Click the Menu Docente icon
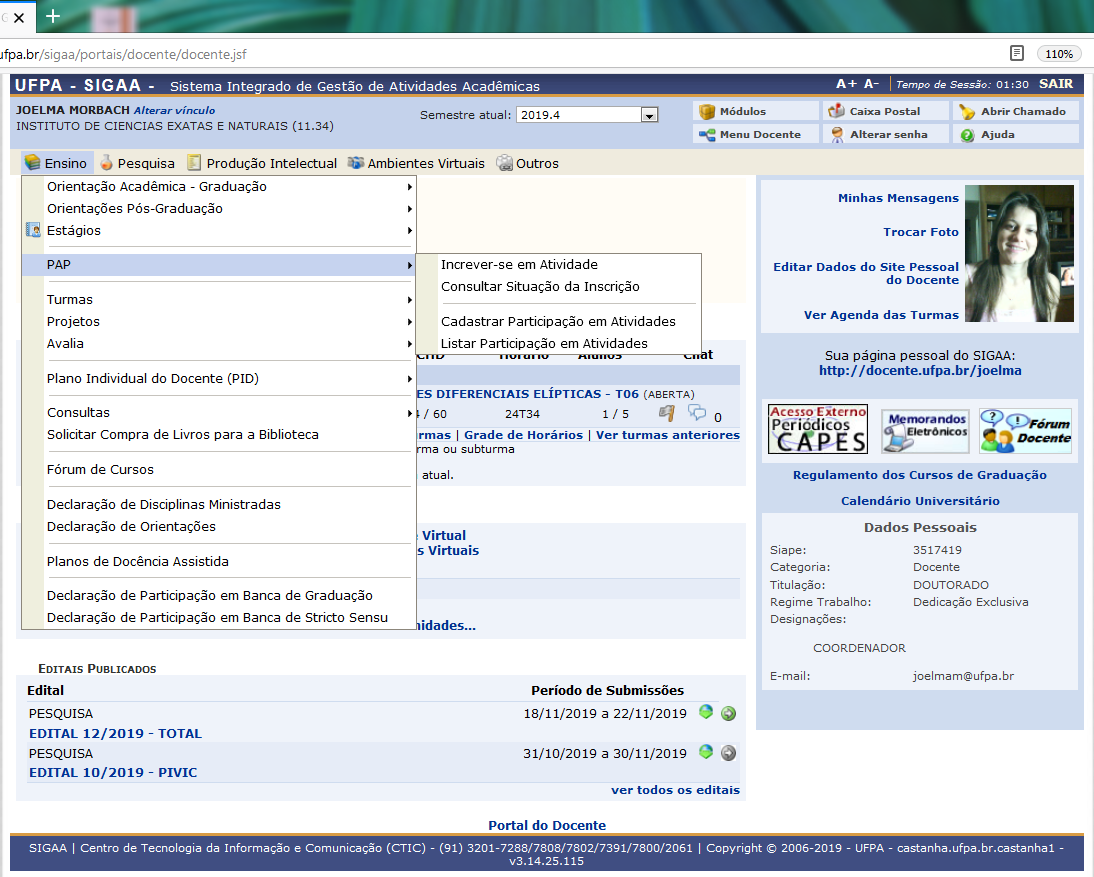Viewport: 1094px width, 877px height. click(x=707, y=135)
